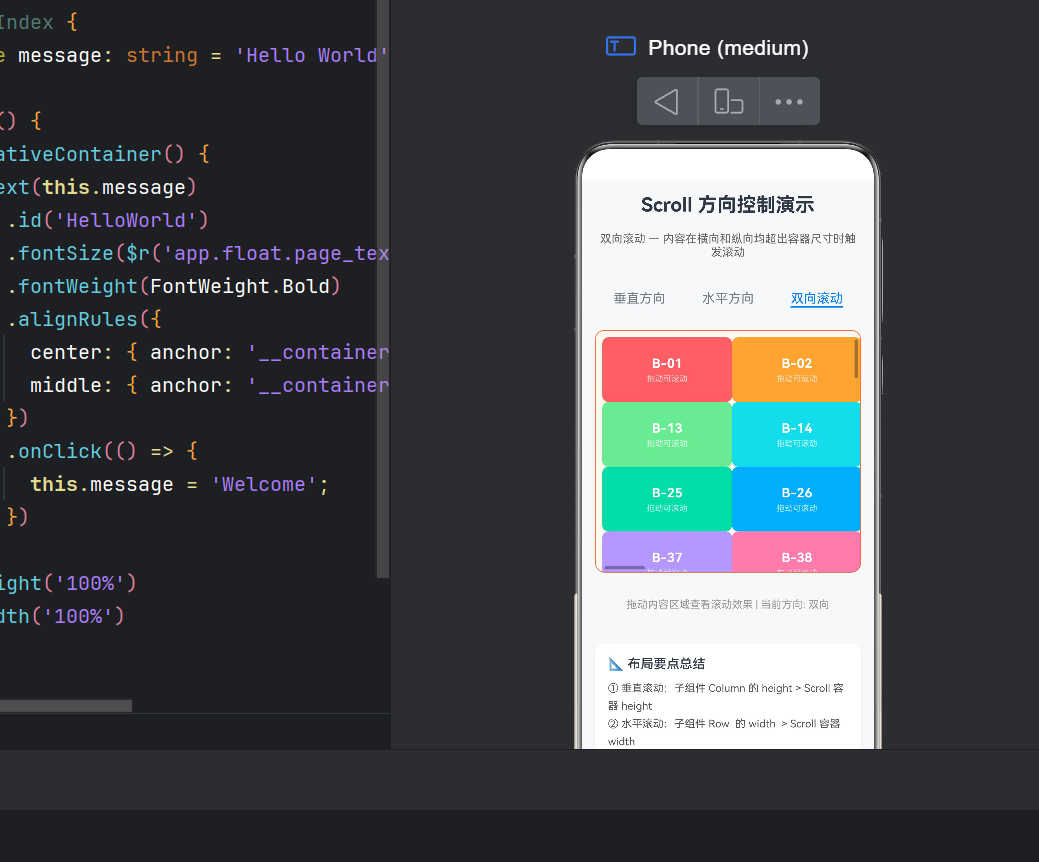Click the purple B-37 tile
Screen dimensions: 1039x862
tap(667, 552)
